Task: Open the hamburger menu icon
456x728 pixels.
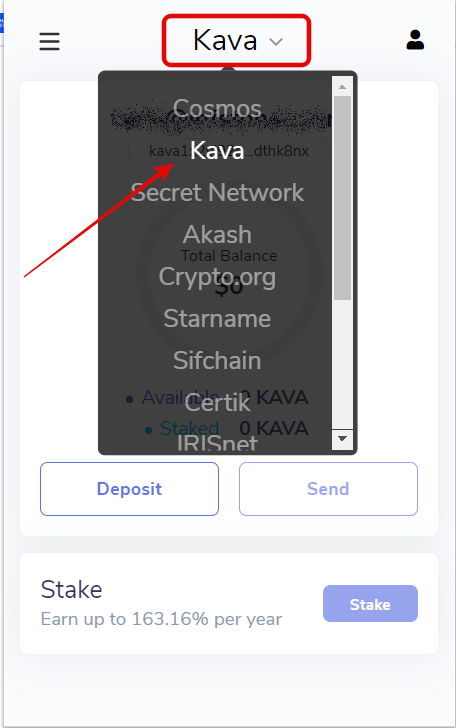Action: click(49, 41)
